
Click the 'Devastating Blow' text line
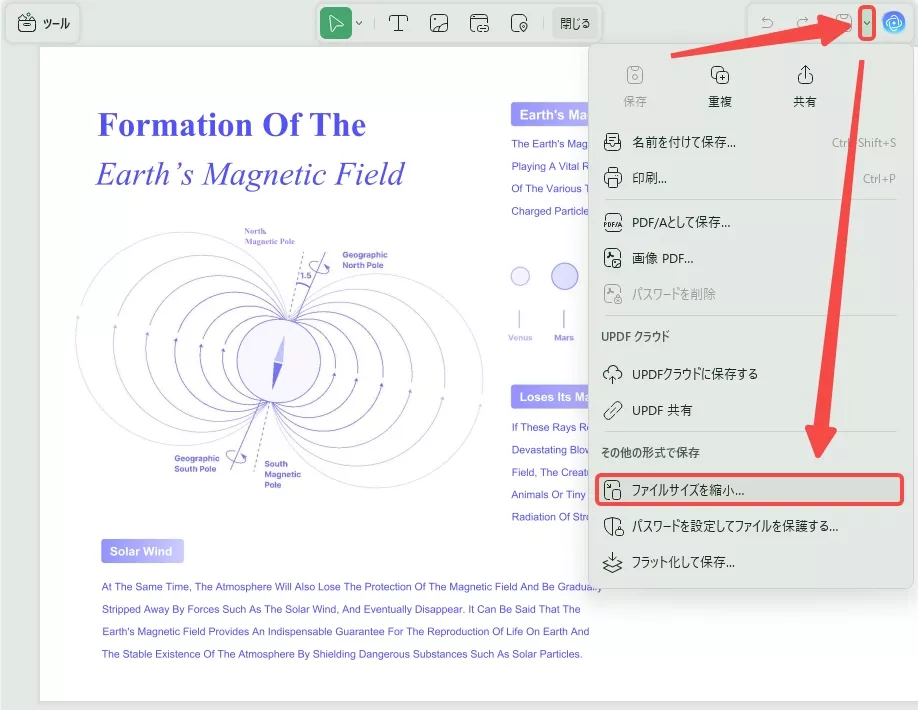[550, 450]
